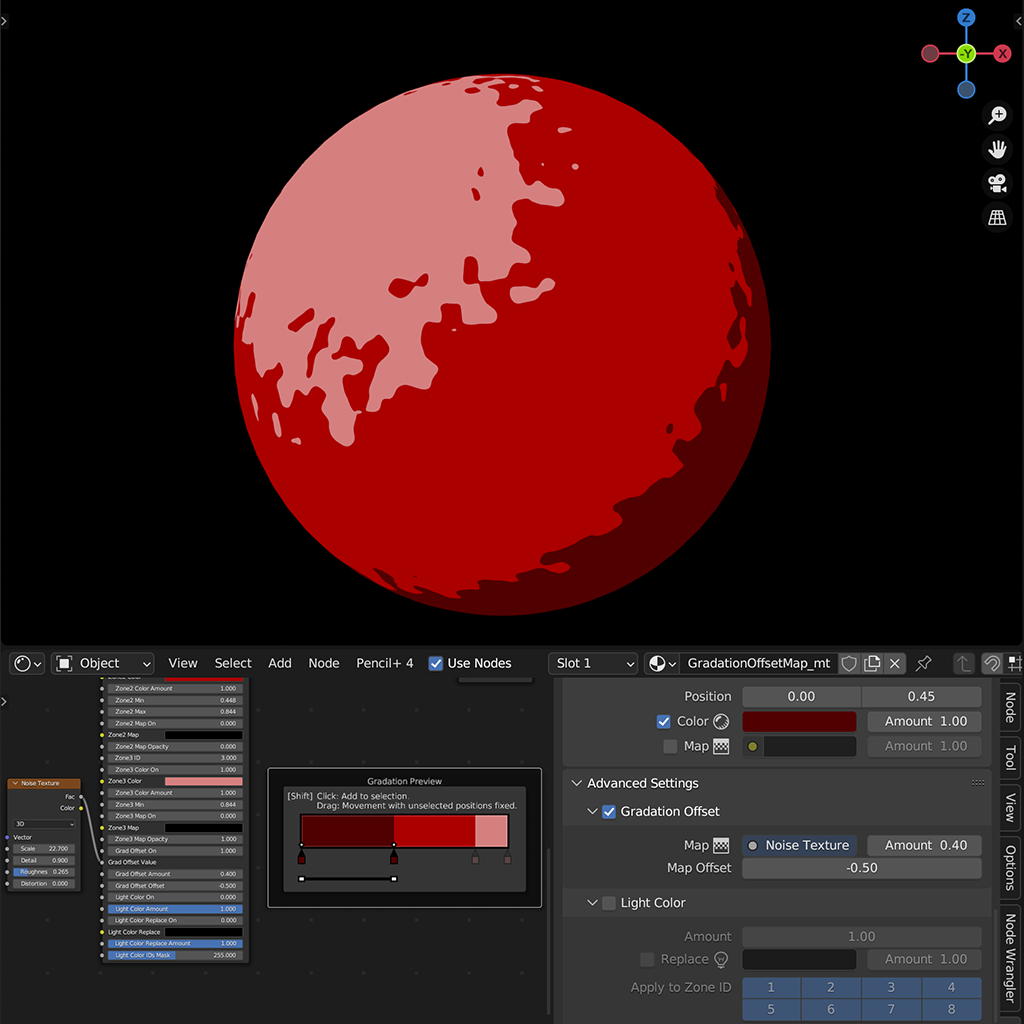Image resolution: width=1024 pixels, height=1024 pixels.
Task: Click Zone ID 3 button
Action: pyautogui.click(x=891, y=987)
